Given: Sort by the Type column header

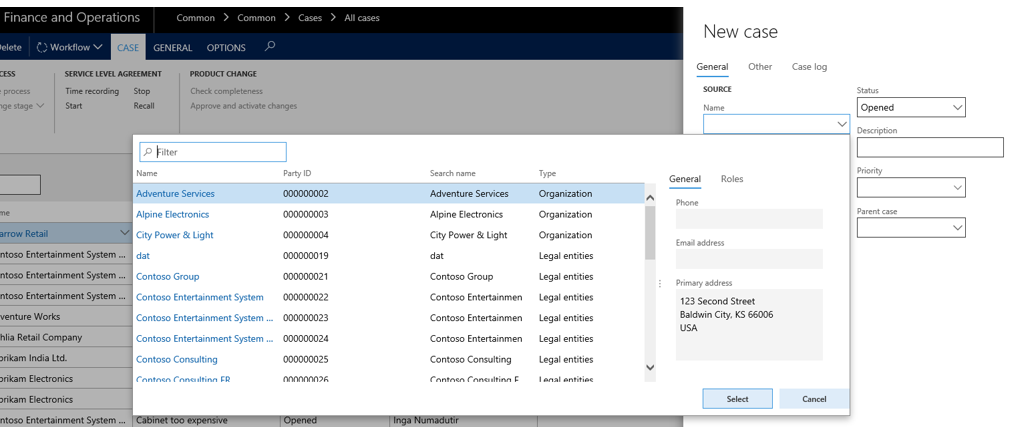Looking at the screenshot, I should [x=547, y=173].
